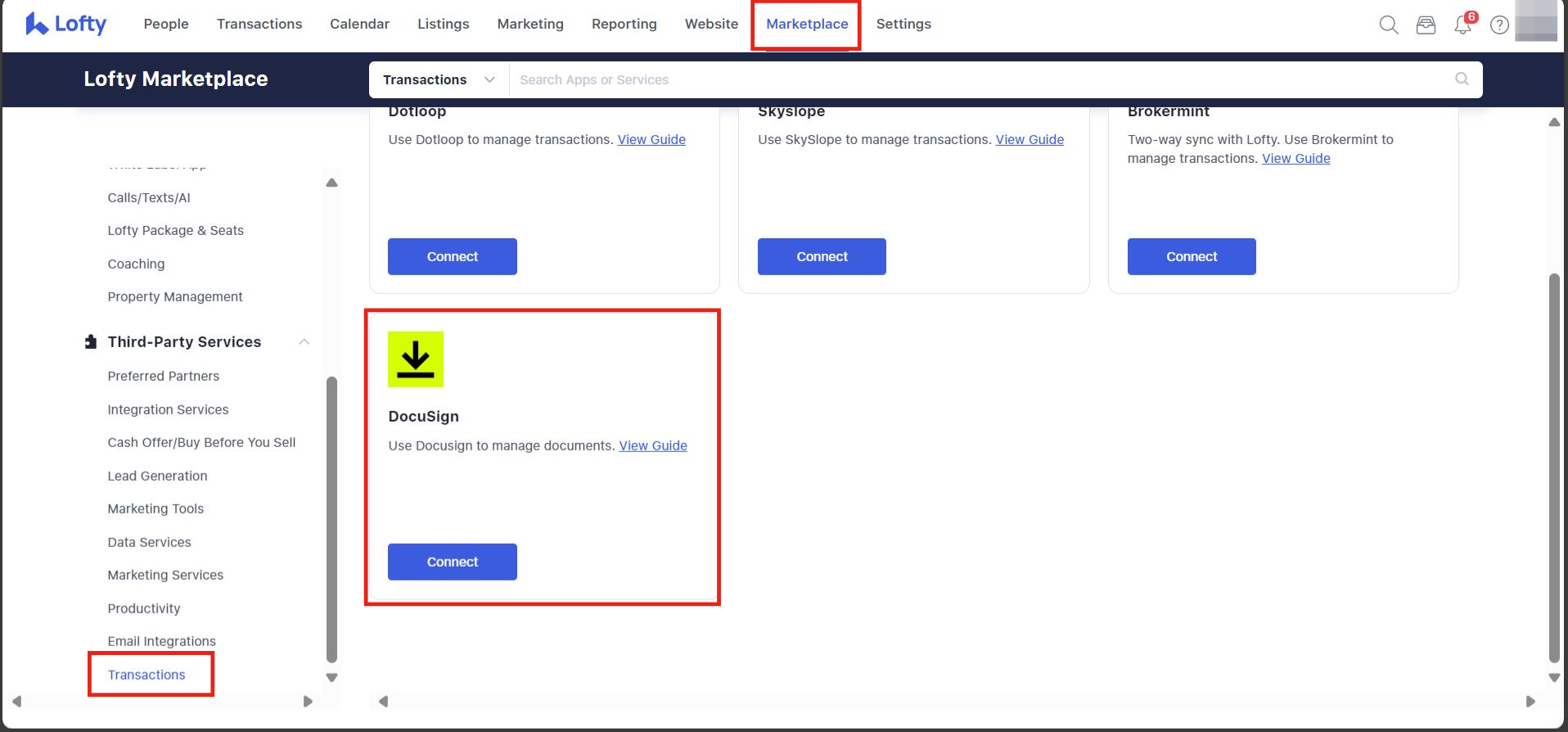Click the DocuSign download logo icon
Screen dimensions: 1568x732
tap(416, 359)
